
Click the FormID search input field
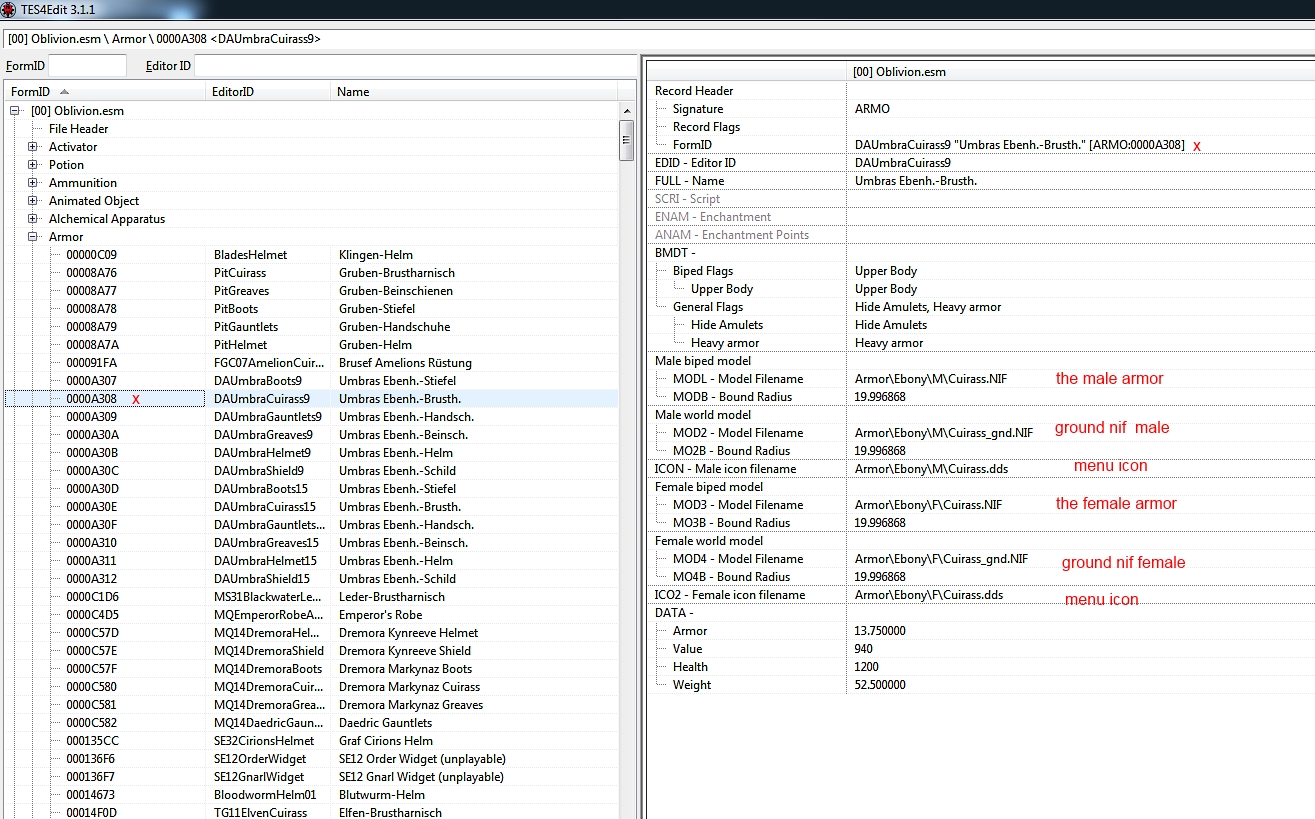87,66
